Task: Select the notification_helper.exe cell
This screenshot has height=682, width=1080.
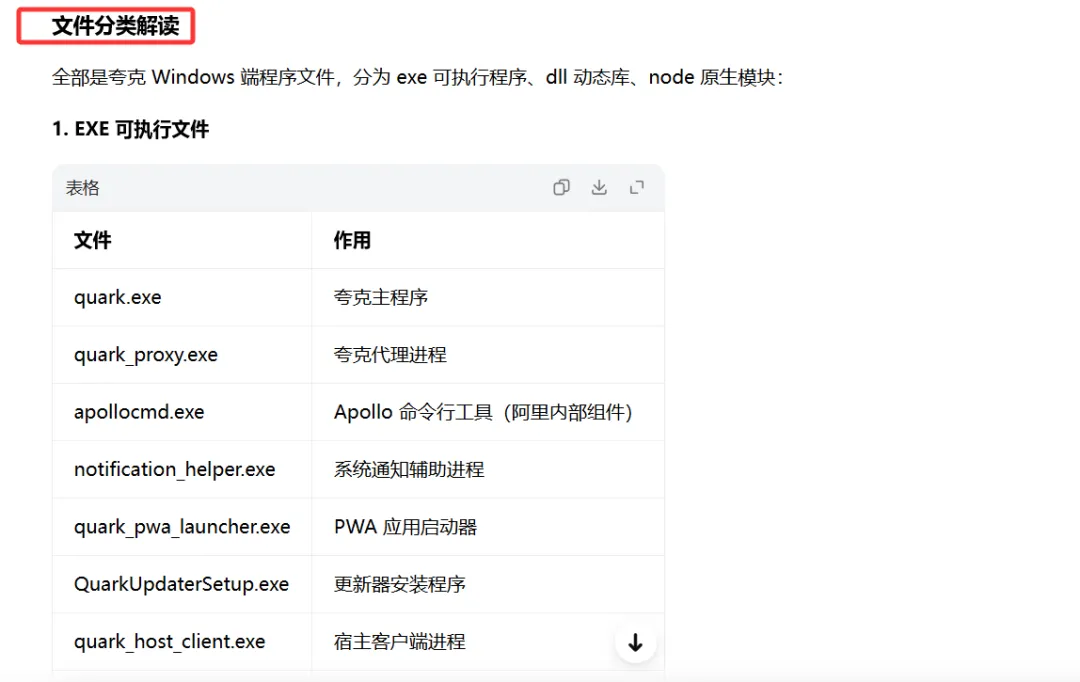Action: click(x=182, y=469)
